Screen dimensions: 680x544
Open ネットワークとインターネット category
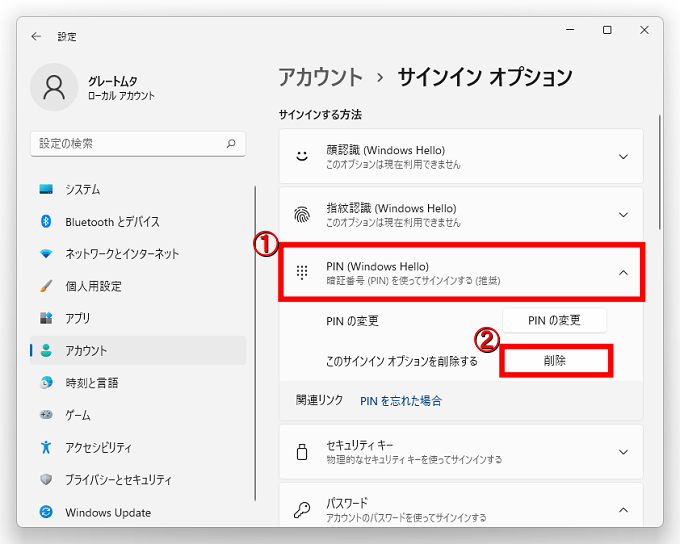click(138, 254)
